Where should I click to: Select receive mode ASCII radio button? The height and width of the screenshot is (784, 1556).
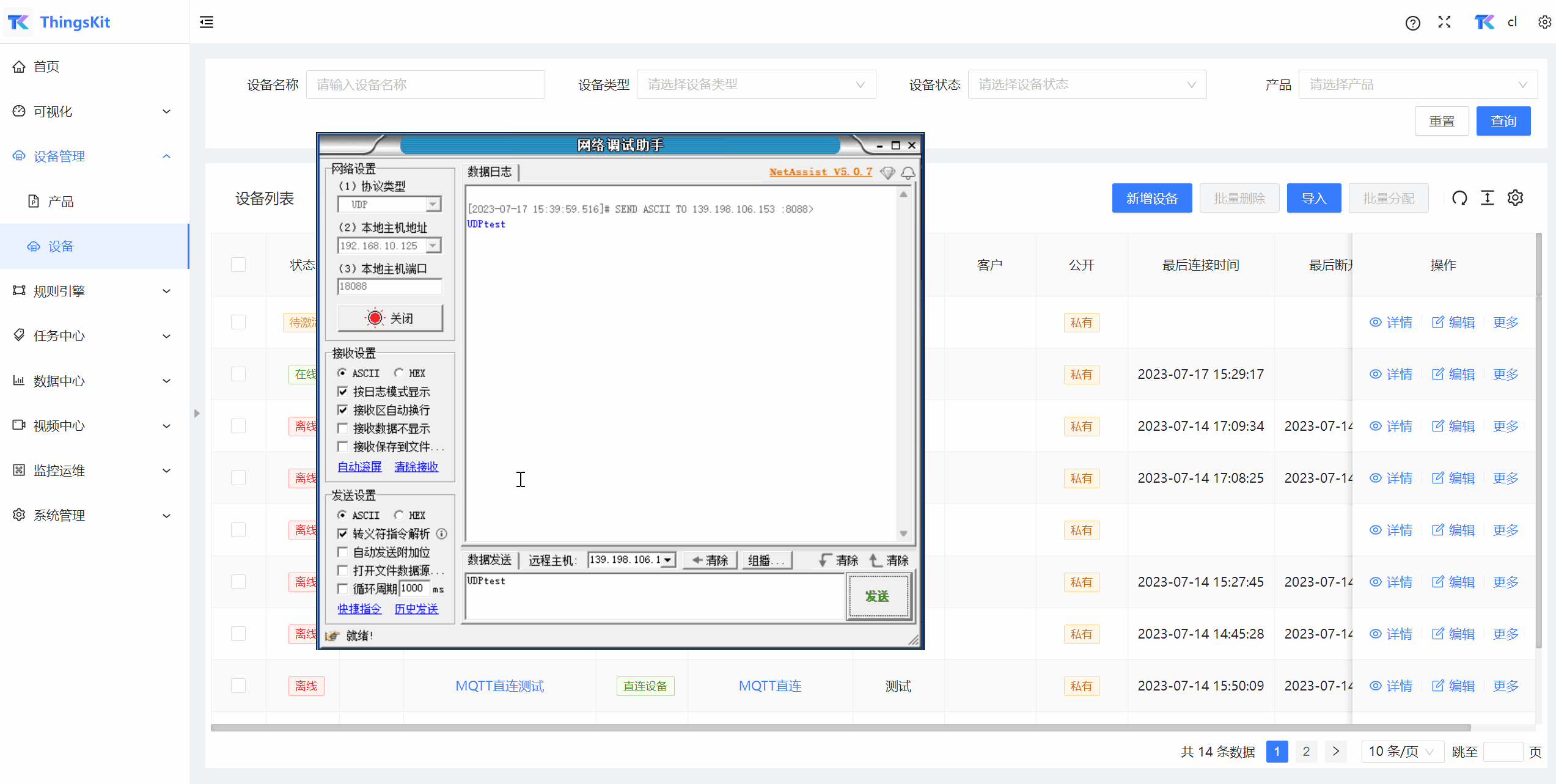(342, 373)
